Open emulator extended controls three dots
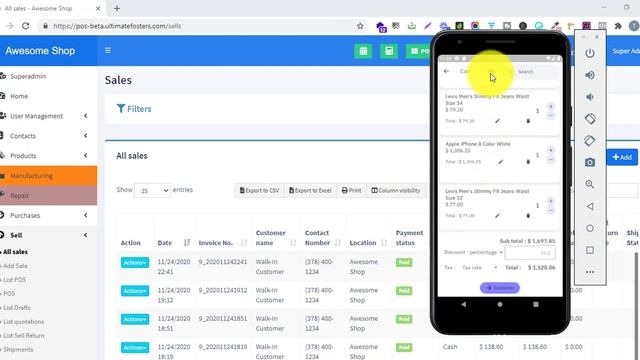This screenshot has width=640, height=360. [x=590, y=272]
